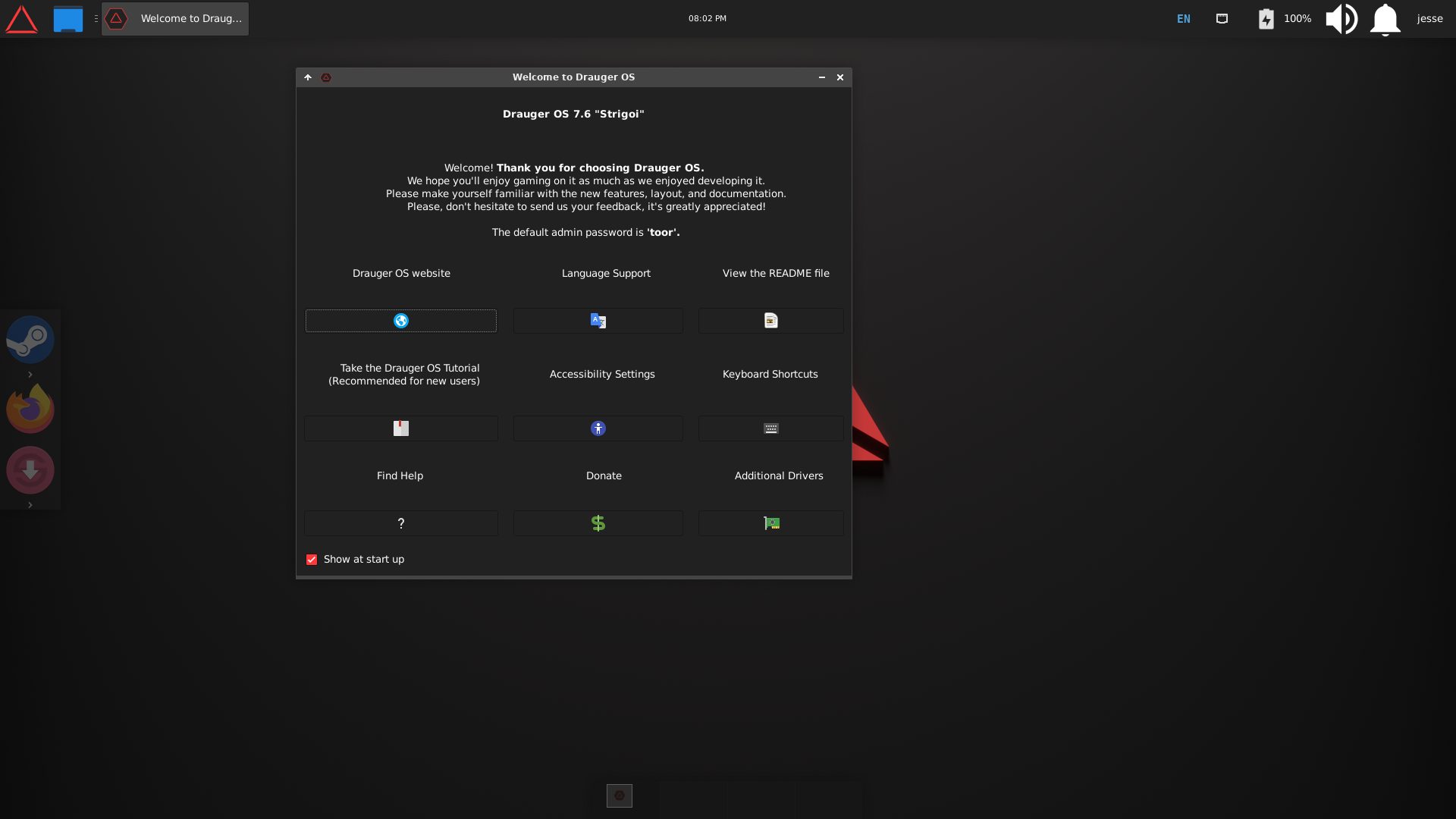This screenshot has width=1456, height=819.
Task: Click the Donate dollar sign button
Action: point(598,523)
